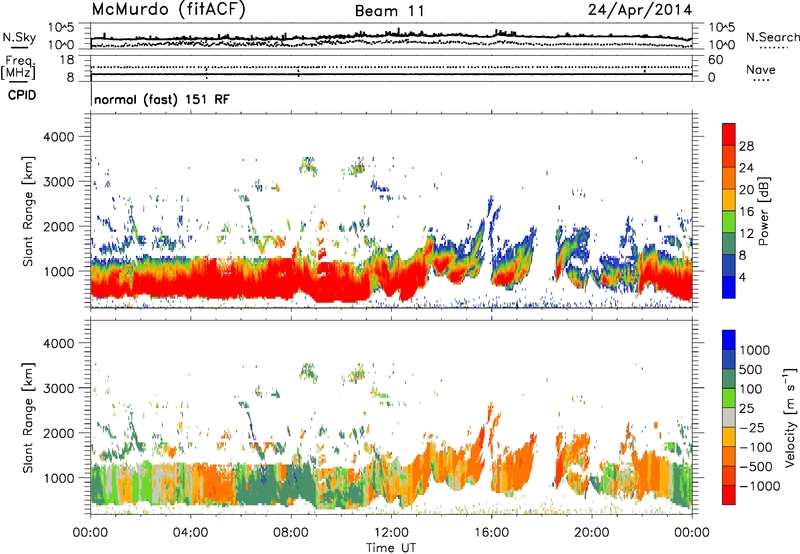Select the teal Power swatch between 8 and 12
This screenshot has height=554, width=800.
click(x=729, y=243)
